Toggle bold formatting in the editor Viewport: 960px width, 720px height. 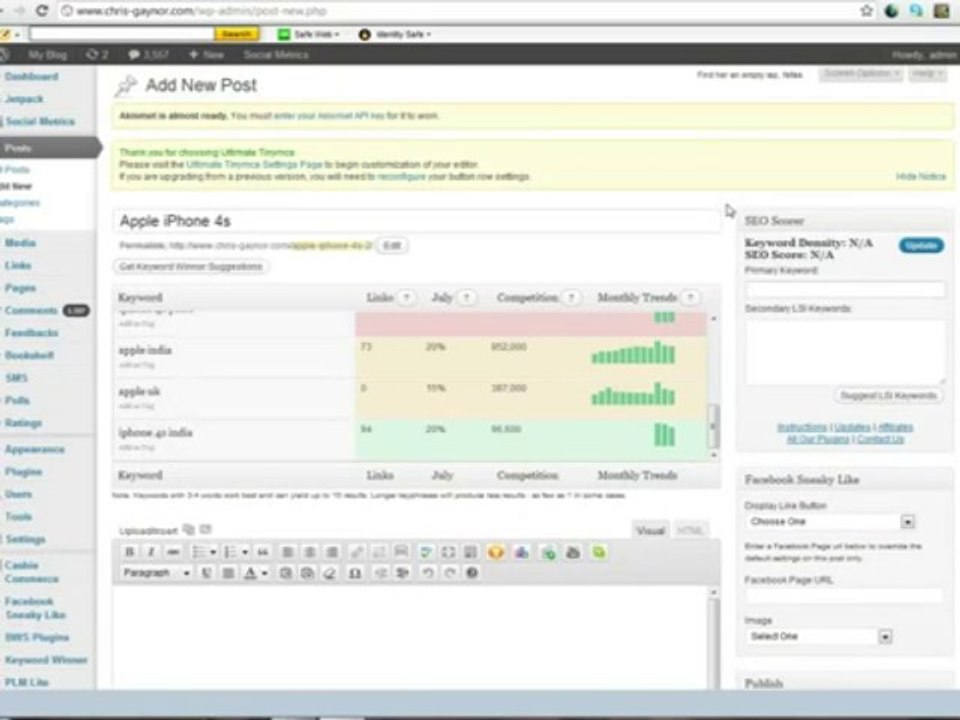129,552
